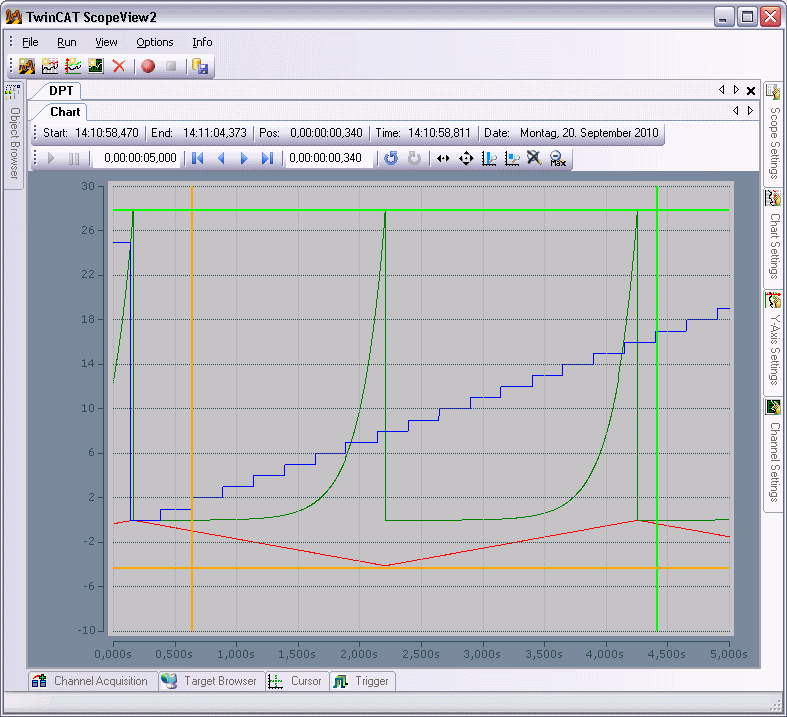787x717 pixels.
Task: Step forward with the blue right arrow
Action: click(244, 159)
